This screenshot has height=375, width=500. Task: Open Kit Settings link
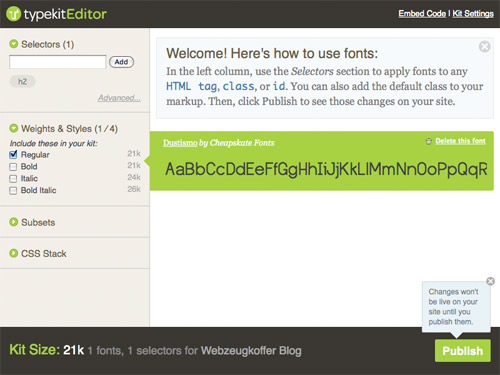point(473,14)
